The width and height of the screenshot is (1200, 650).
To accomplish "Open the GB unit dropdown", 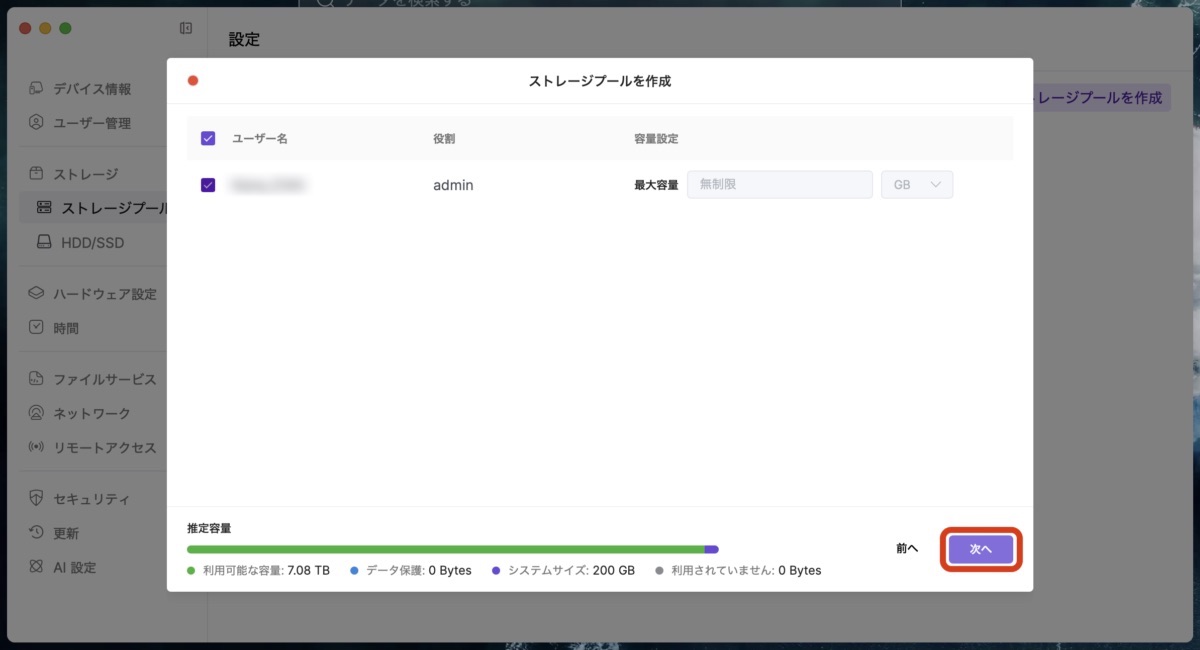I will coord(916,184).
